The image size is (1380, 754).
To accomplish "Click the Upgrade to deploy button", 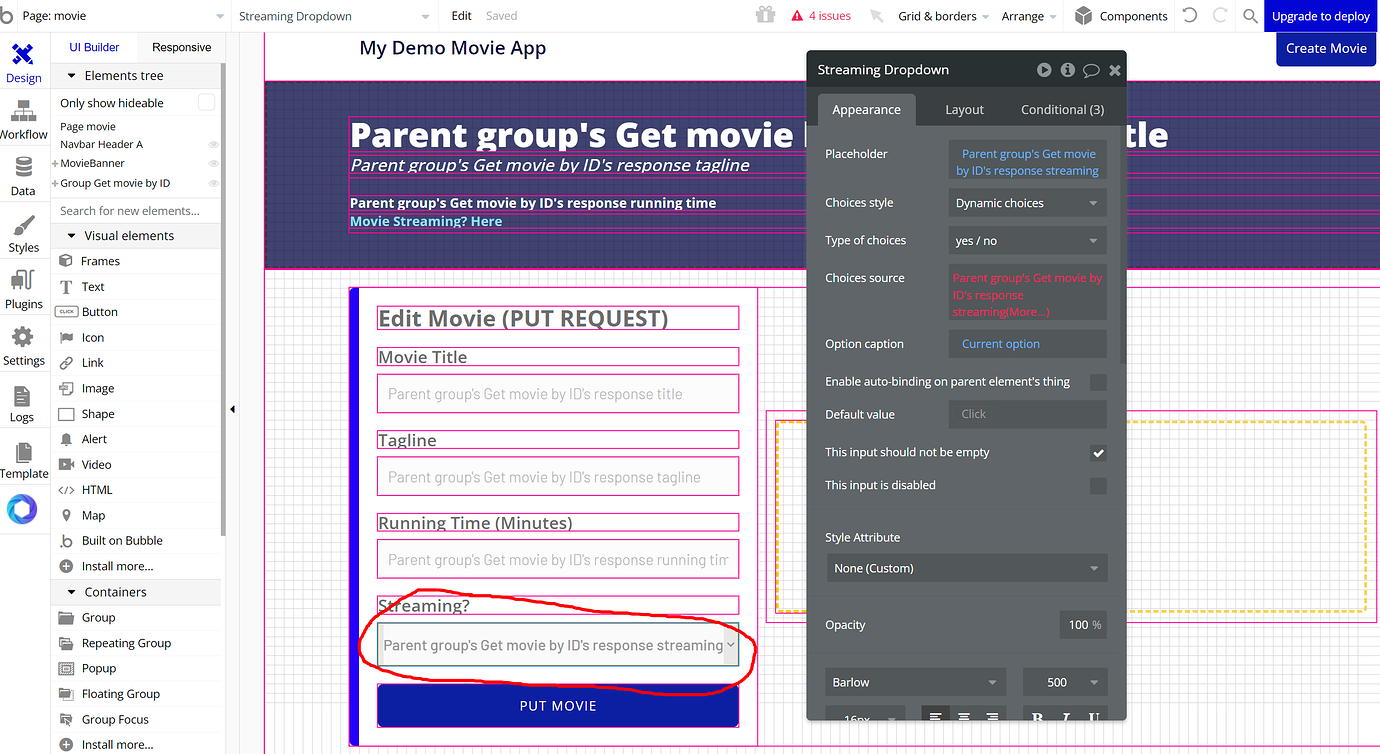I will (x=1320, y=16).
